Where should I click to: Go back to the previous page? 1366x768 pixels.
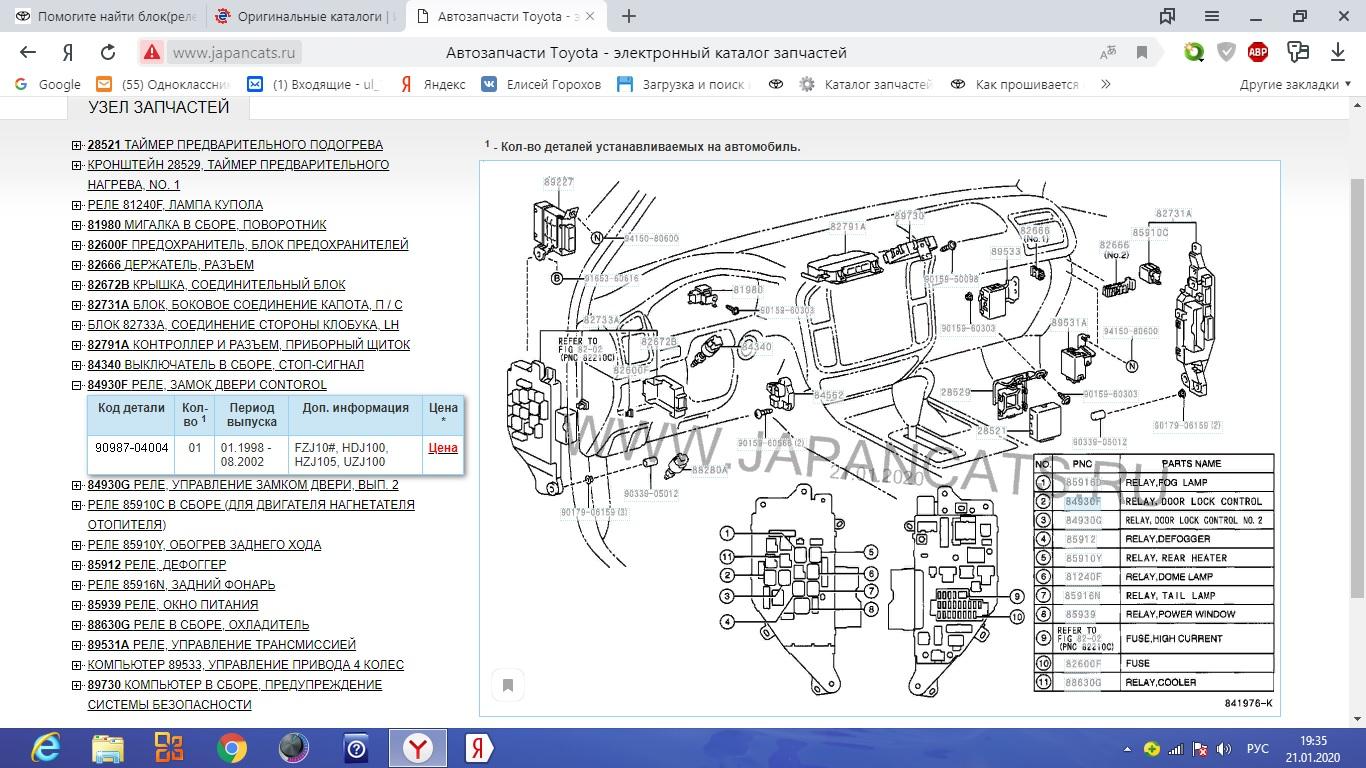[x=28, y=52]
